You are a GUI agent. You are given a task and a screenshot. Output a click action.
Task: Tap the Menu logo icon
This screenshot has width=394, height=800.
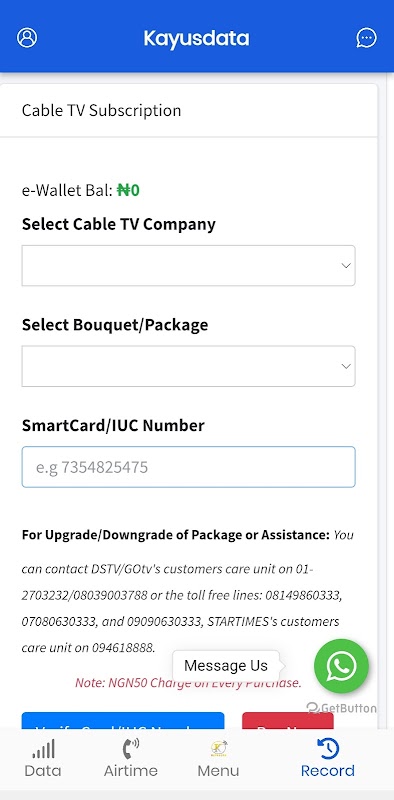[218, 748]
